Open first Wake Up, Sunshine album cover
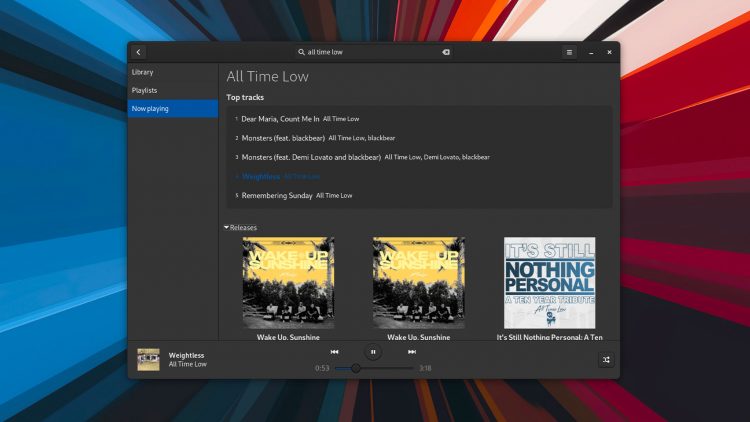Screen dimensions: 750x422 coord(288,283)
